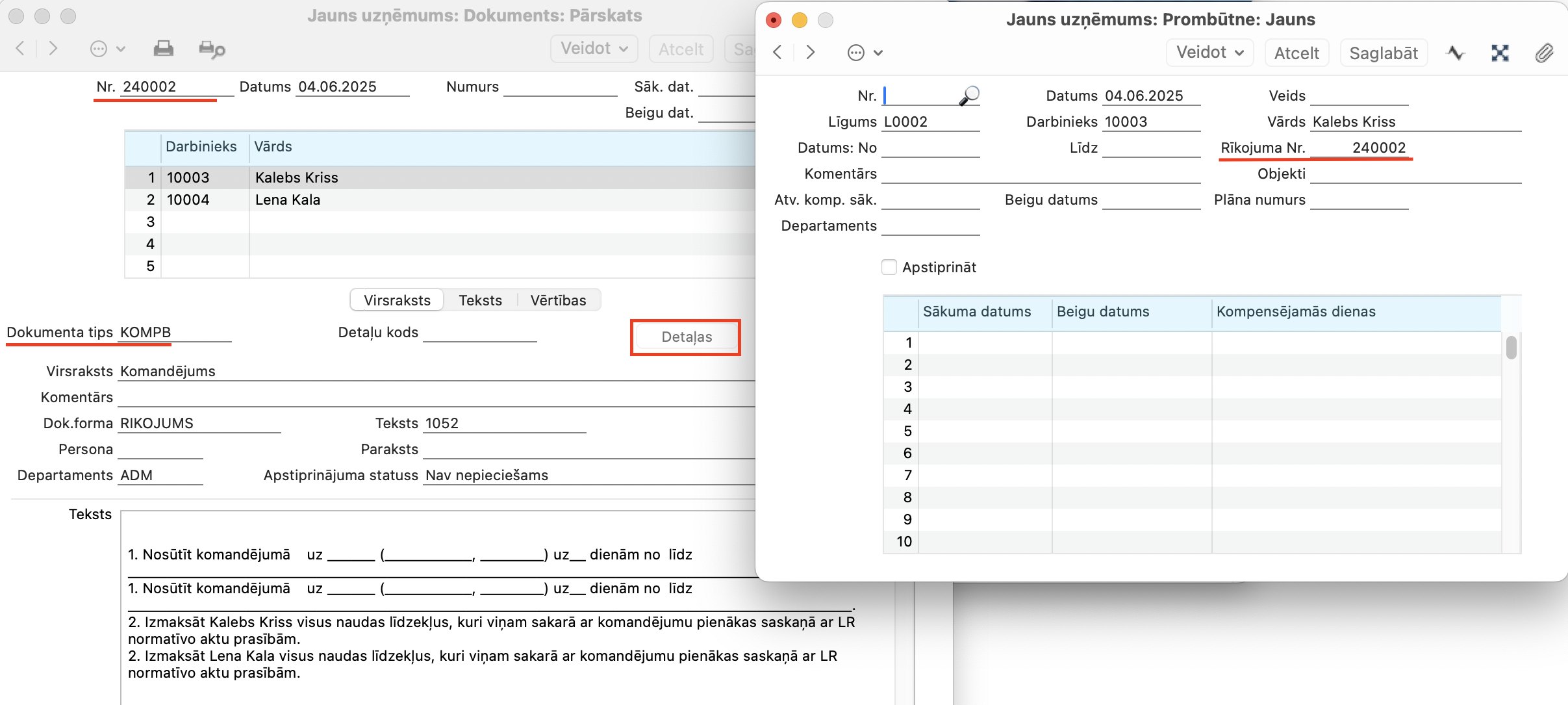Click the Darbinieks field in Prombūtne window

1152,122
